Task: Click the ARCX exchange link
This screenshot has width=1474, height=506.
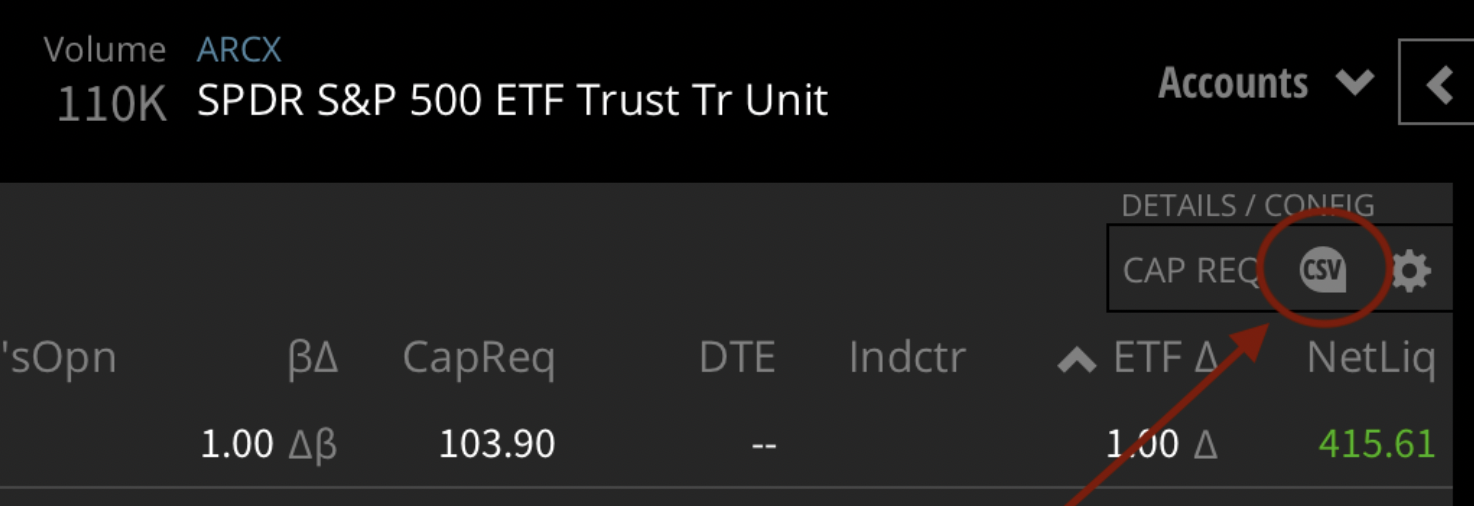Action: pos(239,49)
